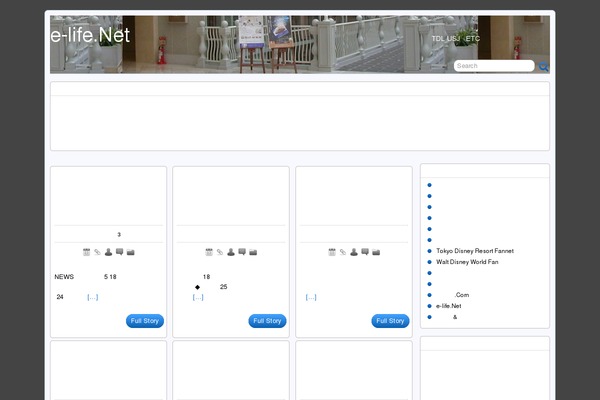Click the folder icon in the third post card

click(376, 252)
